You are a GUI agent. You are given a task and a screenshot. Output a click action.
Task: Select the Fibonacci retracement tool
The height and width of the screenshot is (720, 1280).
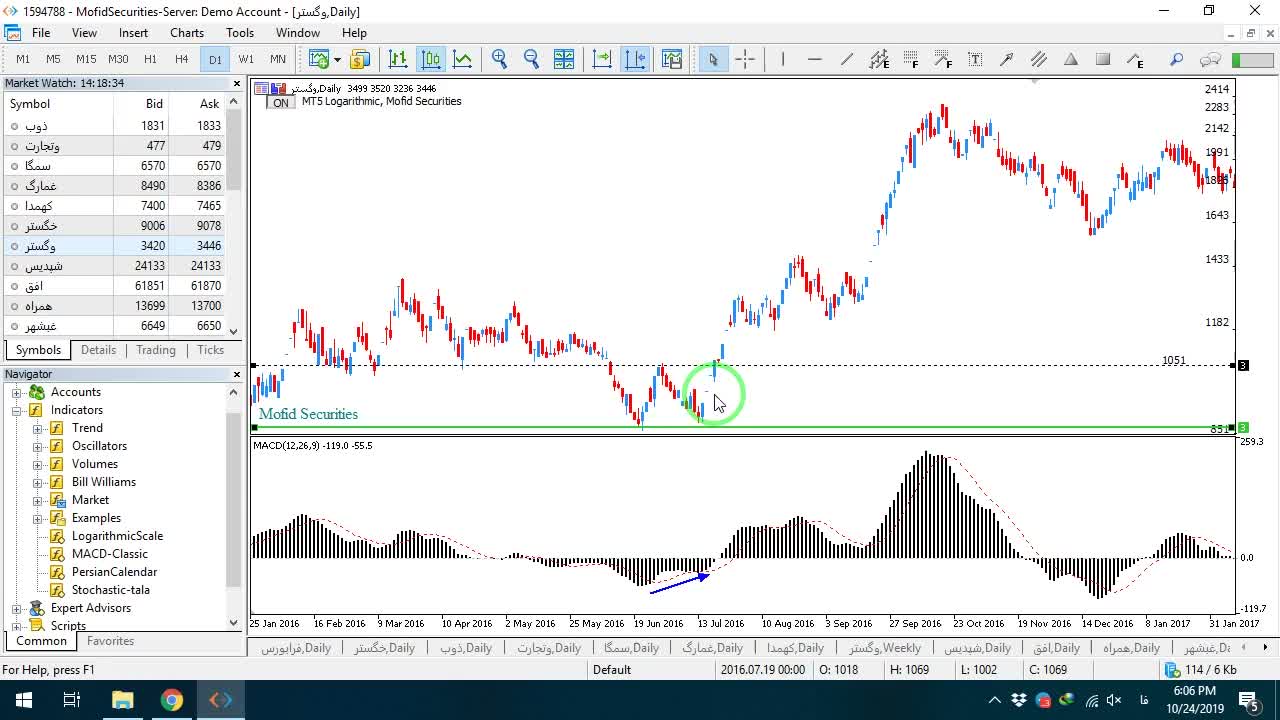pos(911,59)
